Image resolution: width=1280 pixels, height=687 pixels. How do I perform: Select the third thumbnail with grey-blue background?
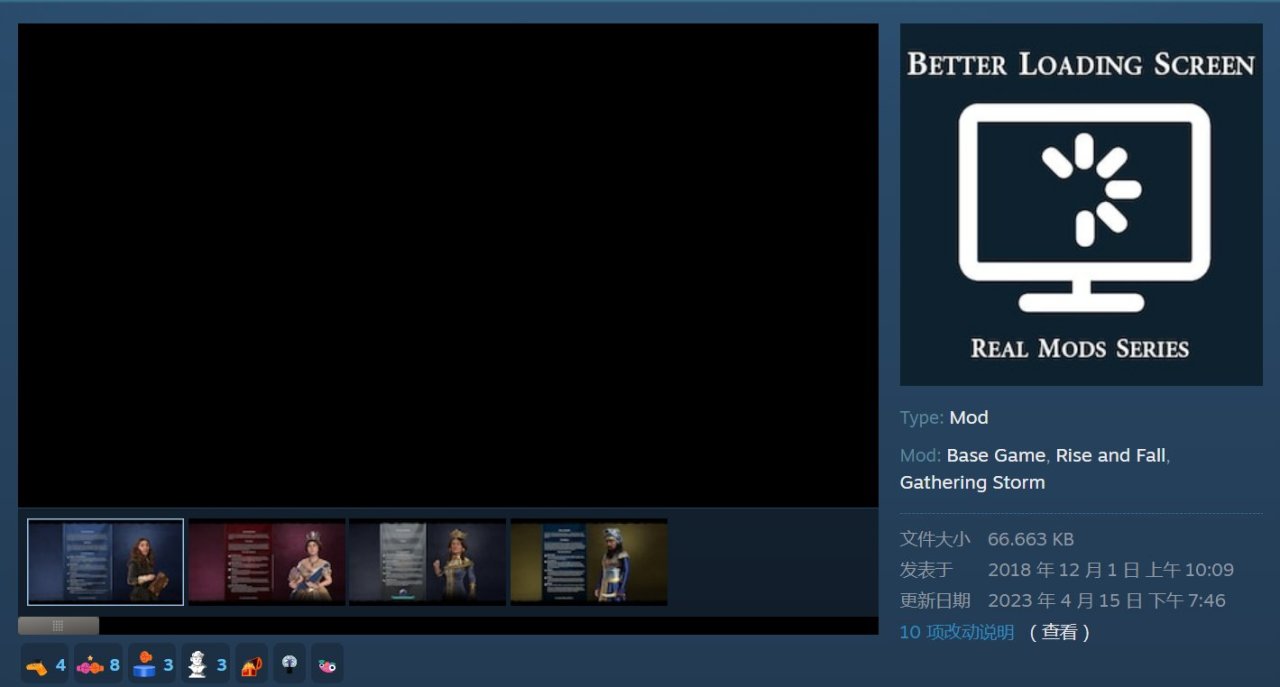click(x=428, y=562)
